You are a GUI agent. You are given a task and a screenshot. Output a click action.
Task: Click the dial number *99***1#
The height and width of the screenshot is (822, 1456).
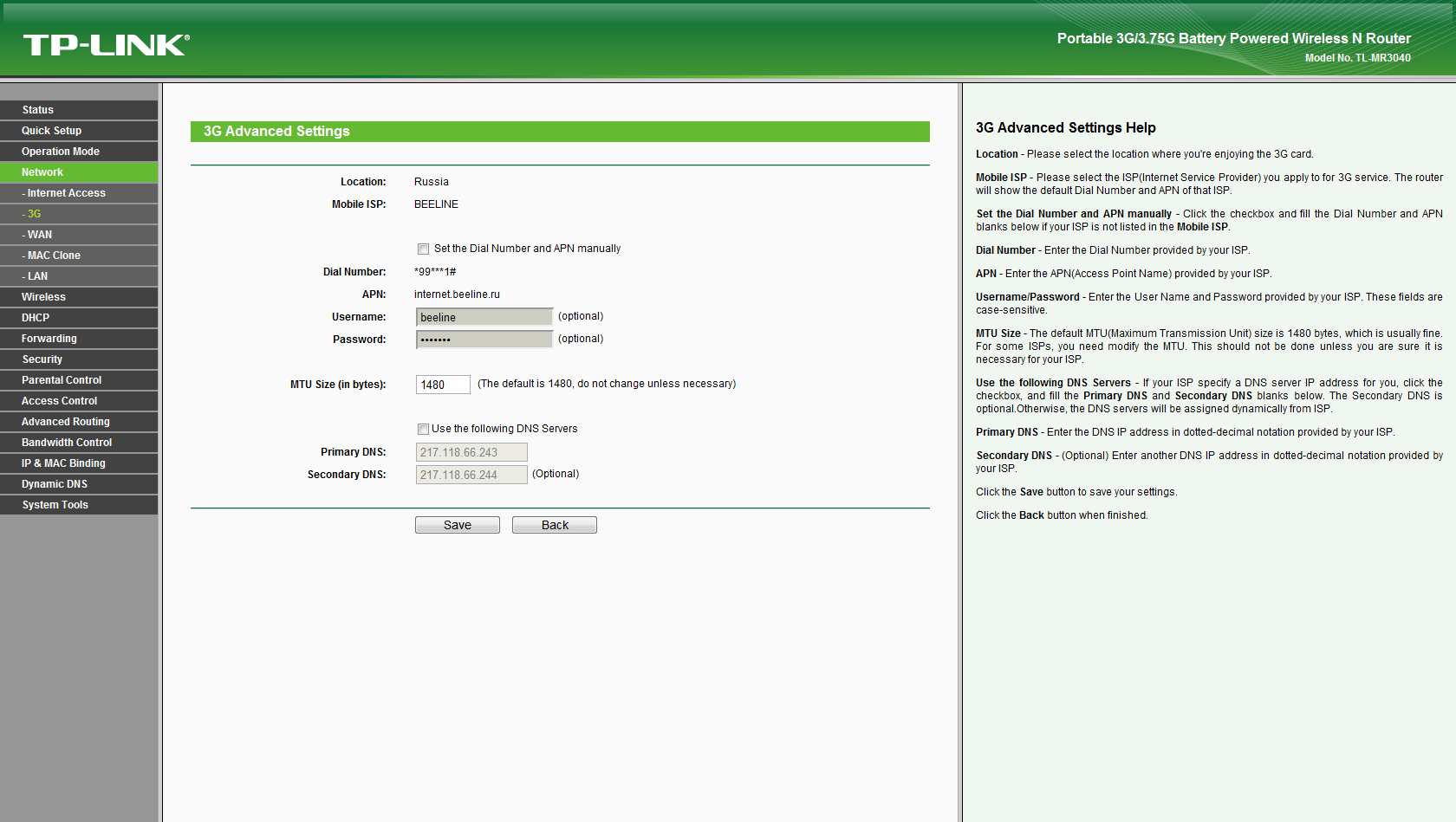(x=435, y=272)
